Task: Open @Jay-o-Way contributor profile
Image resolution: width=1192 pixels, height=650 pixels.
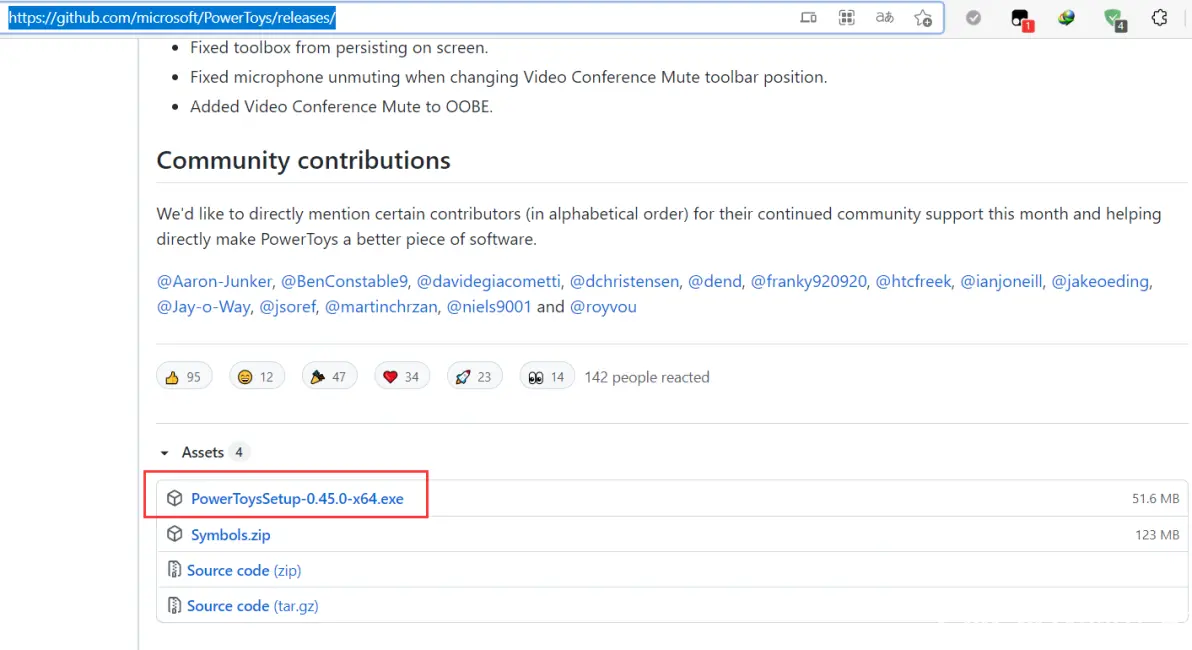Action: coord(203,306)
